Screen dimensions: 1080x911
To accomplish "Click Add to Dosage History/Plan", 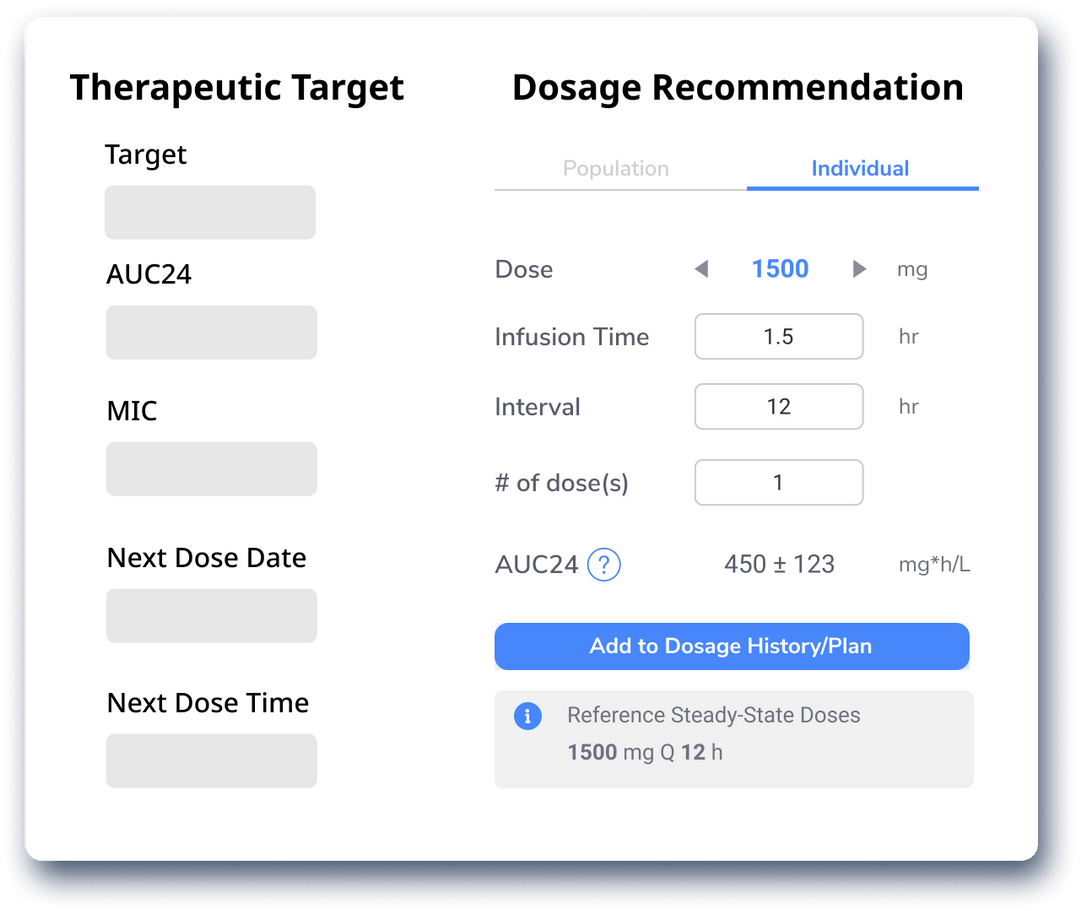I will [x=731, y=646].
